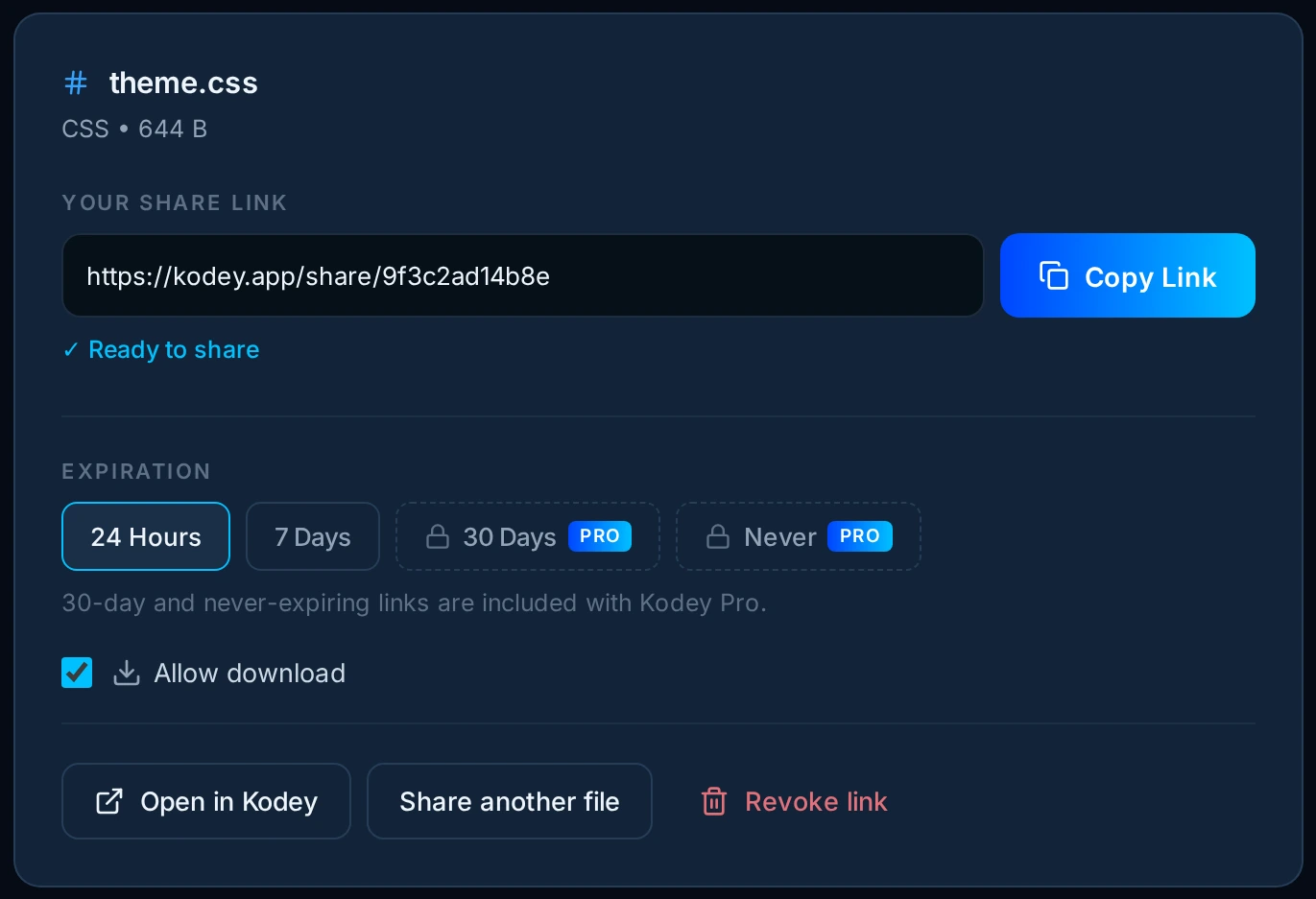Click the theme.css file name
Screen dimensions: 1316x899
coord(183,83)
